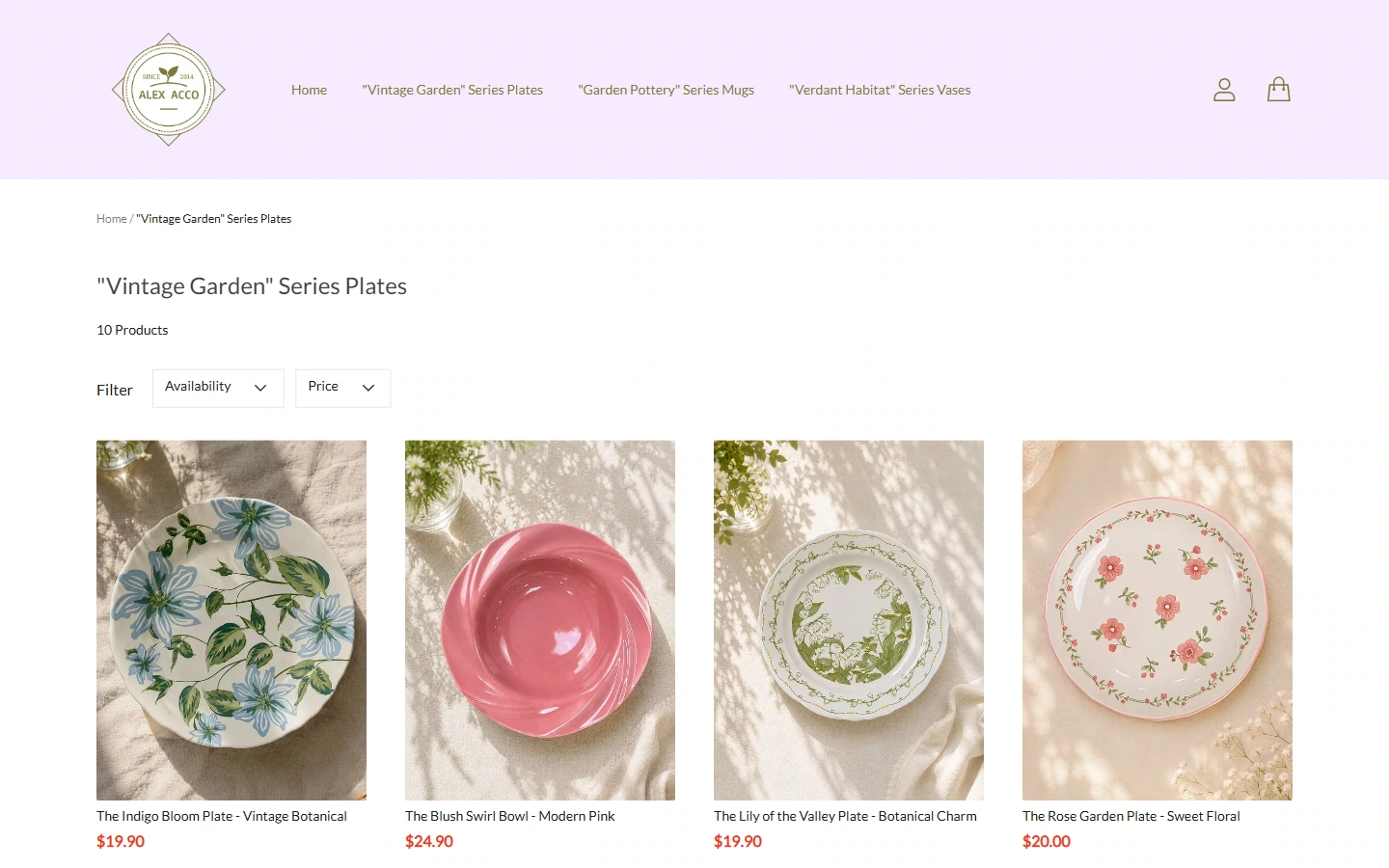Viewport: 1389px width, 868px height.
Task: Open the user account icon
Action: 1224,90
